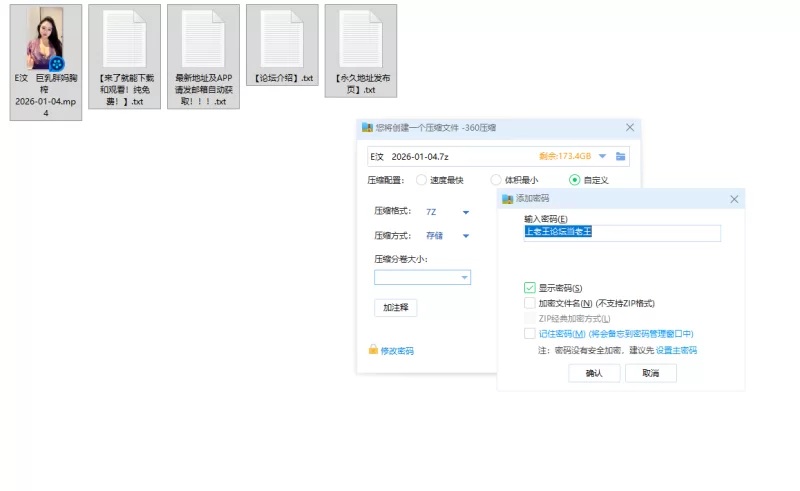Click the folder browse icon beside archive name
This screenshot has height=491, width=800.
621,157
